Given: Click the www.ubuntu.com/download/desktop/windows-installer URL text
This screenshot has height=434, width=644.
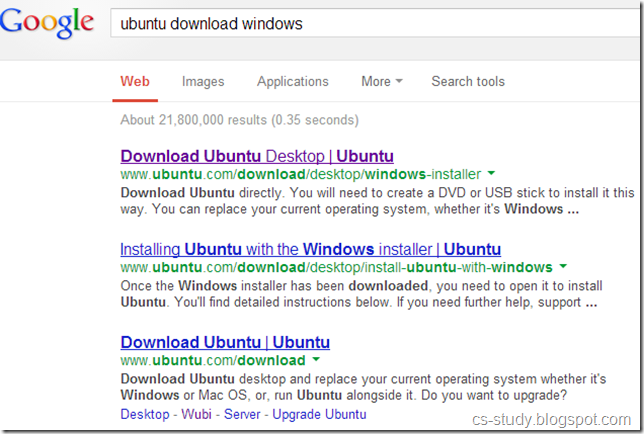Looking at the screenshot, I should (x=301, y=174).
